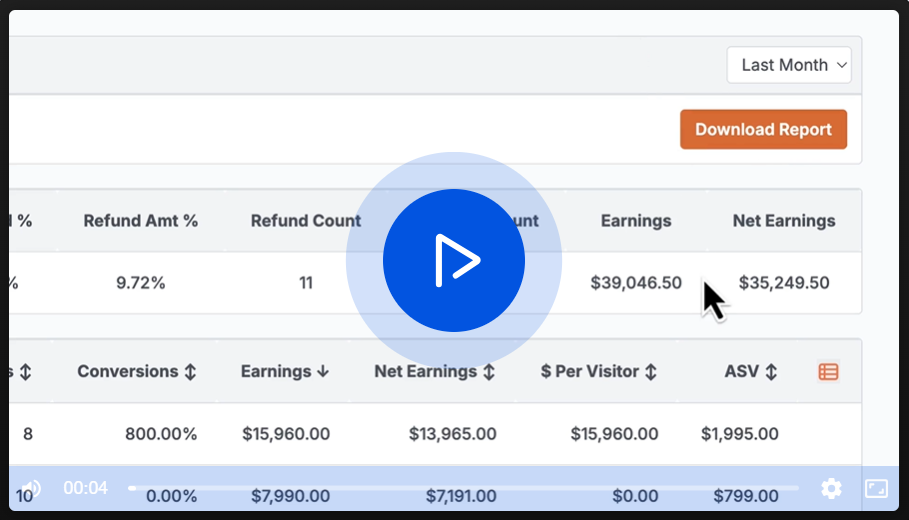Enter fullscreen mode in the video player

(x=876, y=488)
